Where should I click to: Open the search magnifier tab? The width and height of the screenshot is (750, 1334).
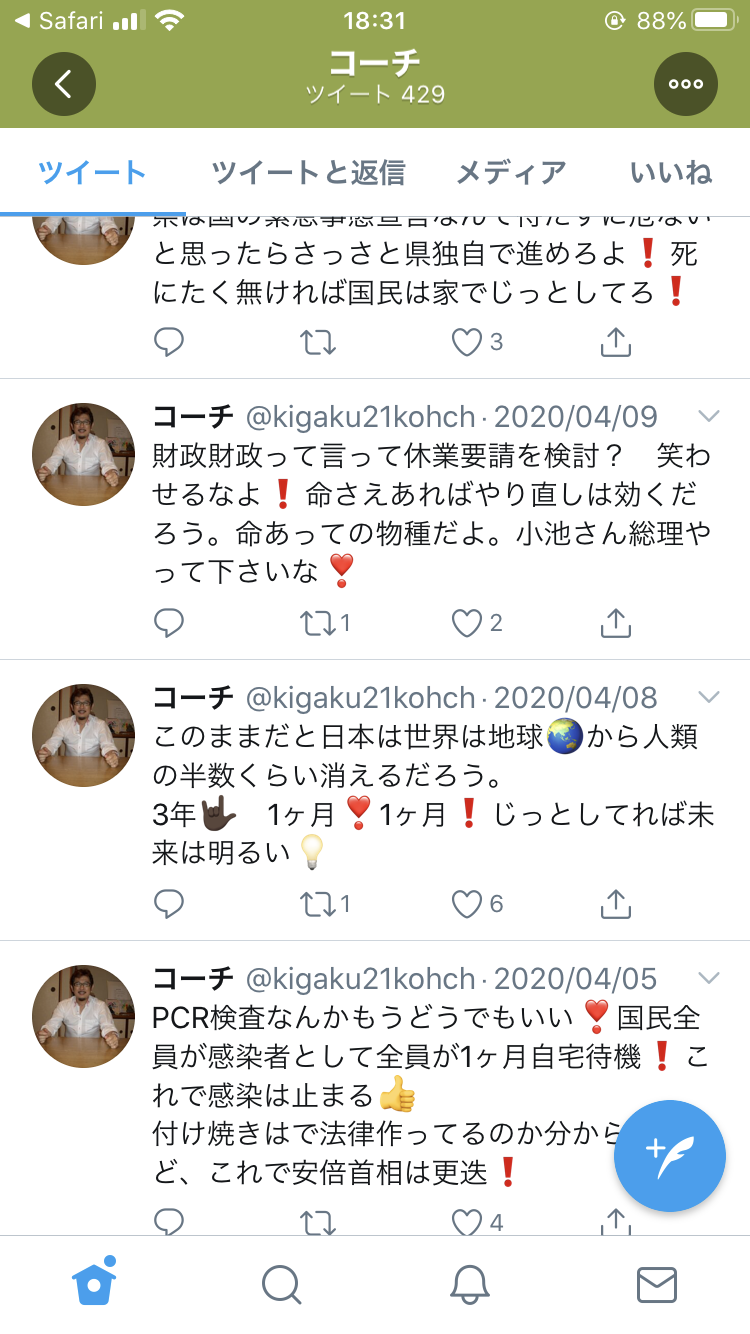click(x=281, y=1284)
